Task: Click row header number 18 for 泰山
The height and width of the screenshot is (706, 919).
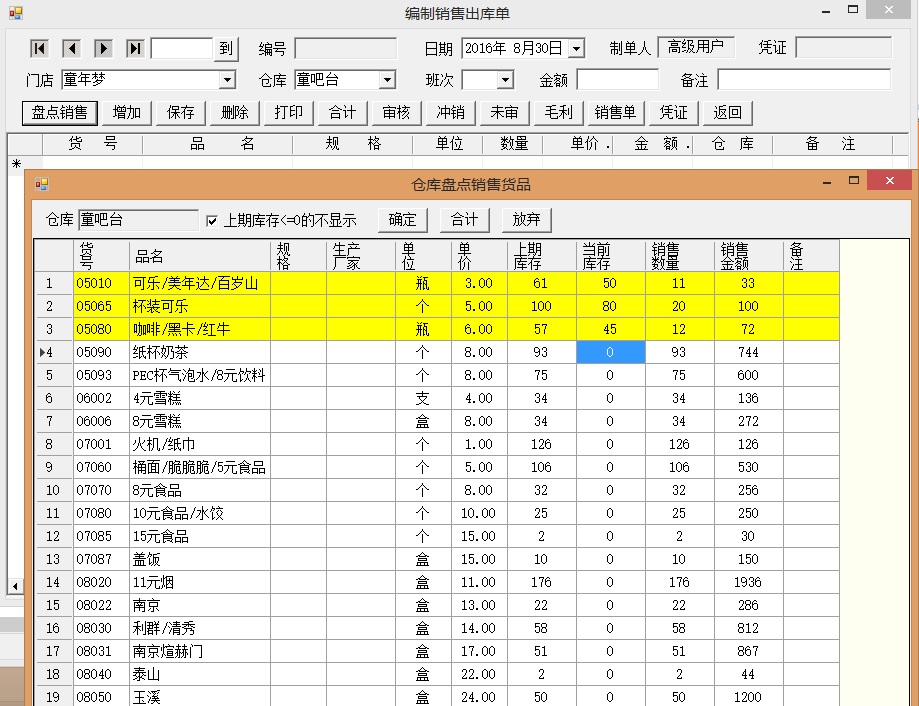Action: pyautogui.click(x=54, y=674)
